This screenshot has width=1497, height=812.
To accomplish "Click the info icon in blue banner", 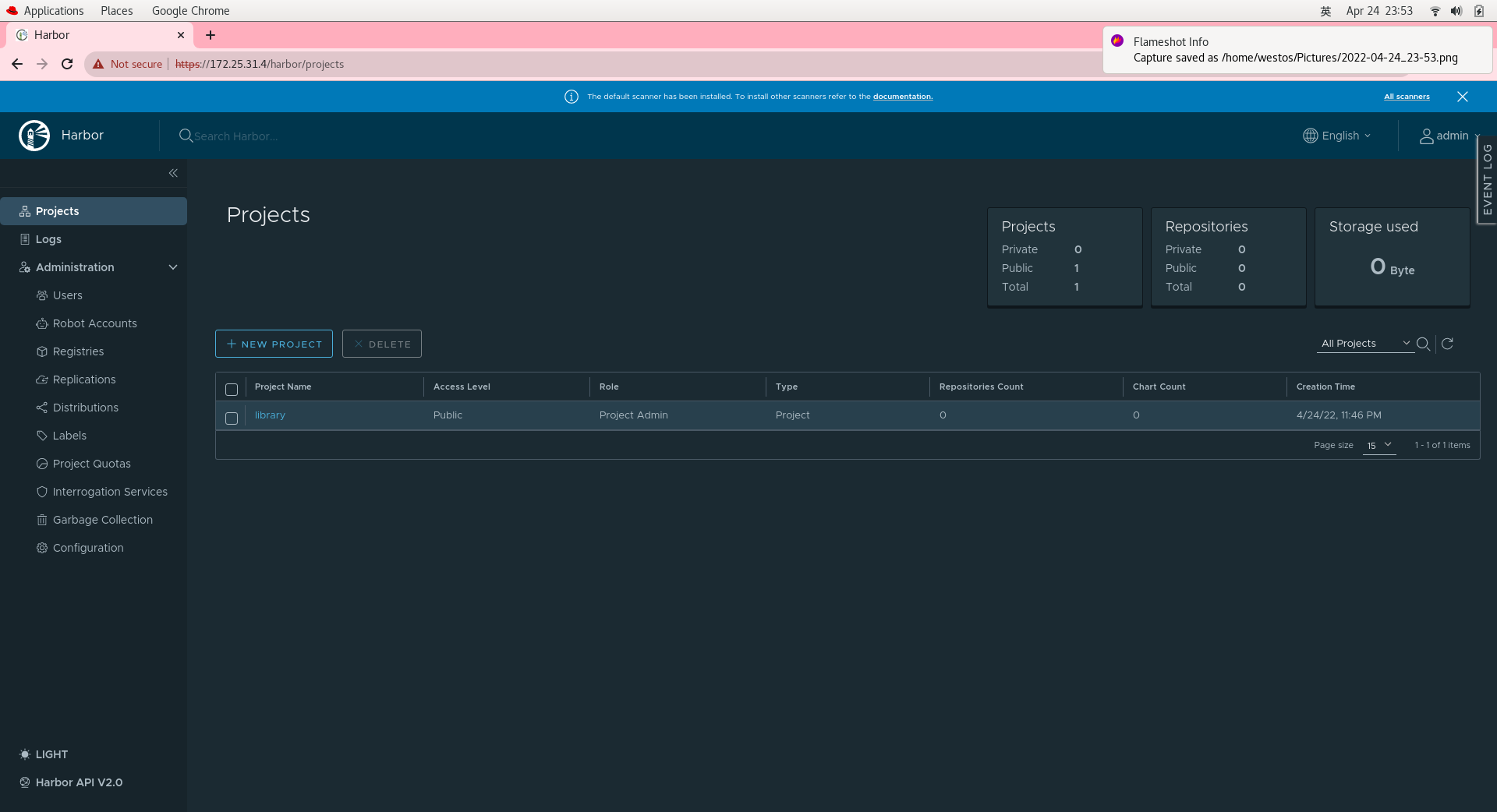I will (572, 97).
